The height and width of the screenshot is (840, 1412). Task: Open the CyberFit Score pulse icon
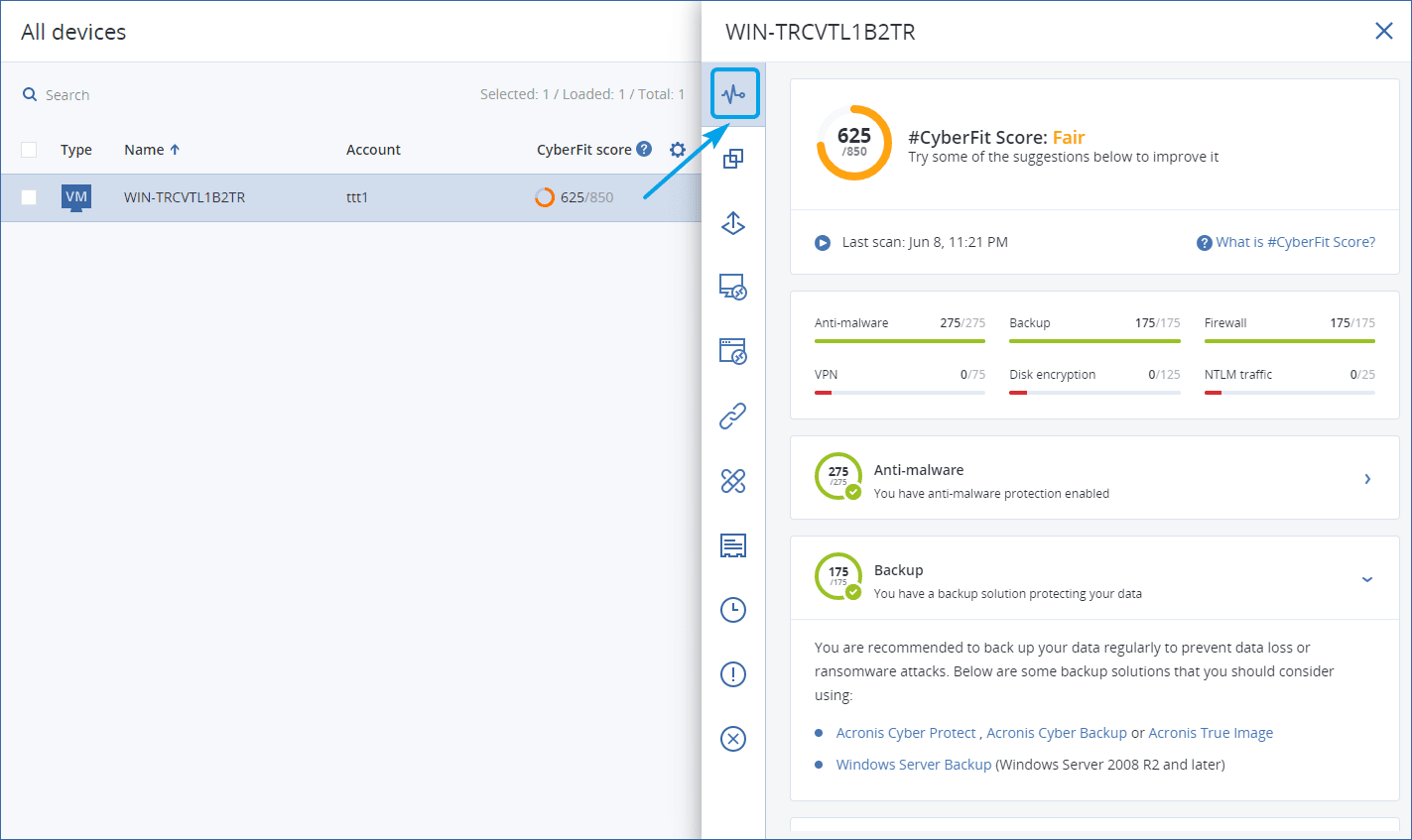pyautogui.click(x=733, y=94)
